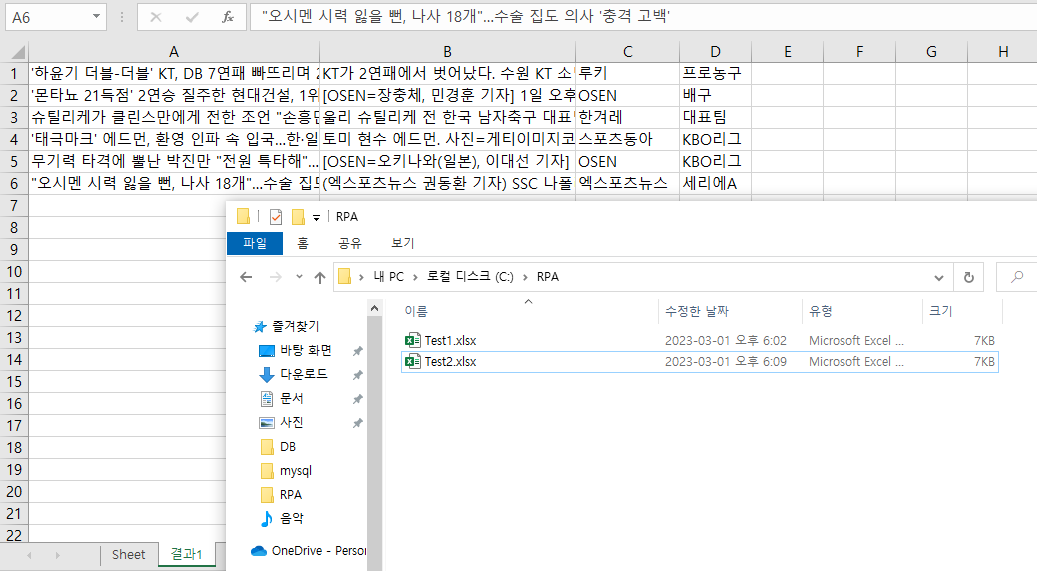Click the Explorer forward arrow
This screenshot has width=1037, height=571.
276,277
